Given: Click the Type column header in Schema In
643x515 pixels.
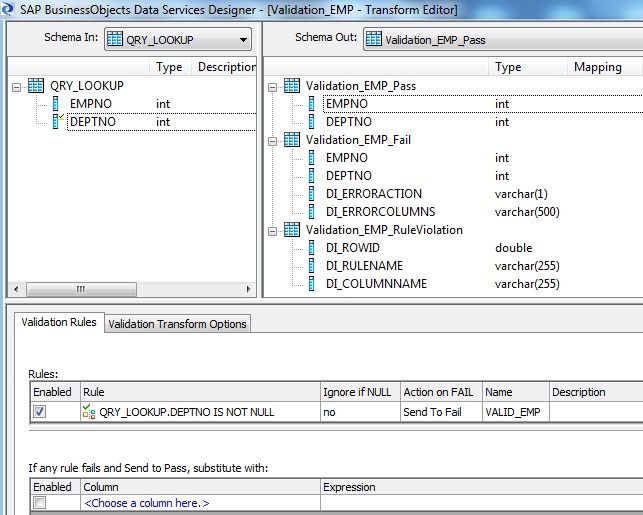Looking at the screenshot, I should point(169,67).
